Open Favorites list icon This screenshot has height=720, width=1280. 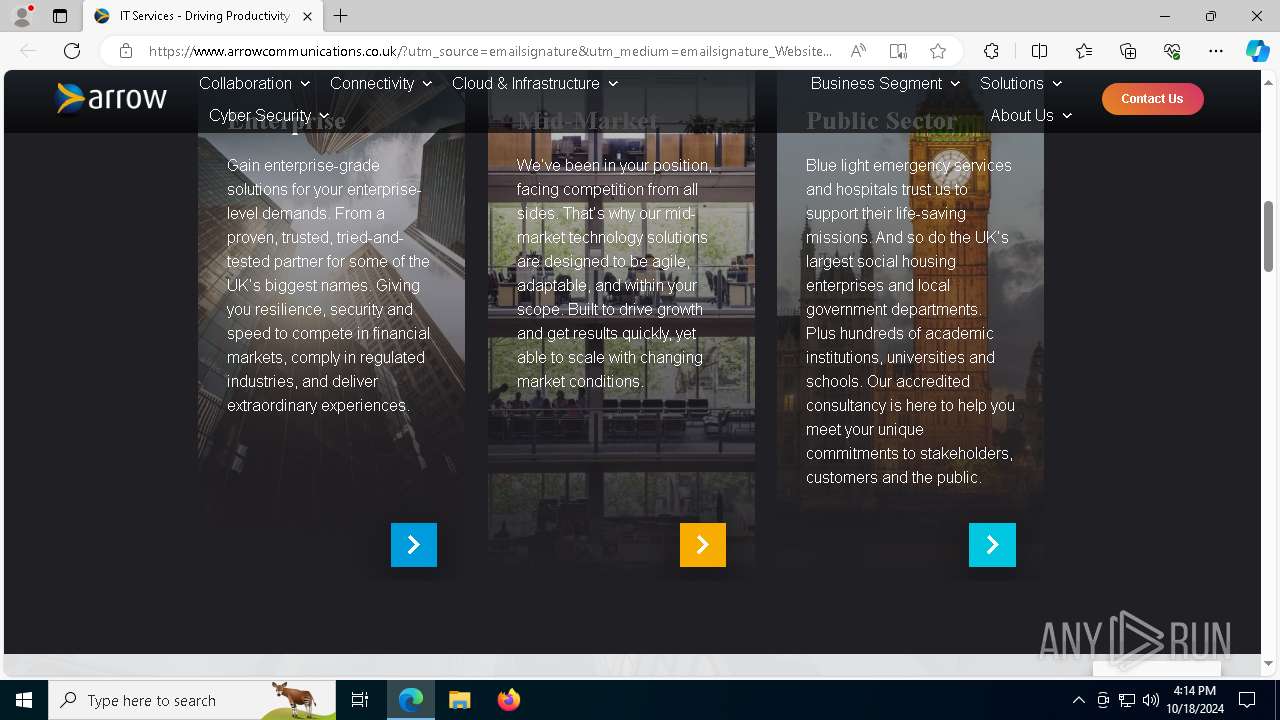pos(1084,51)
